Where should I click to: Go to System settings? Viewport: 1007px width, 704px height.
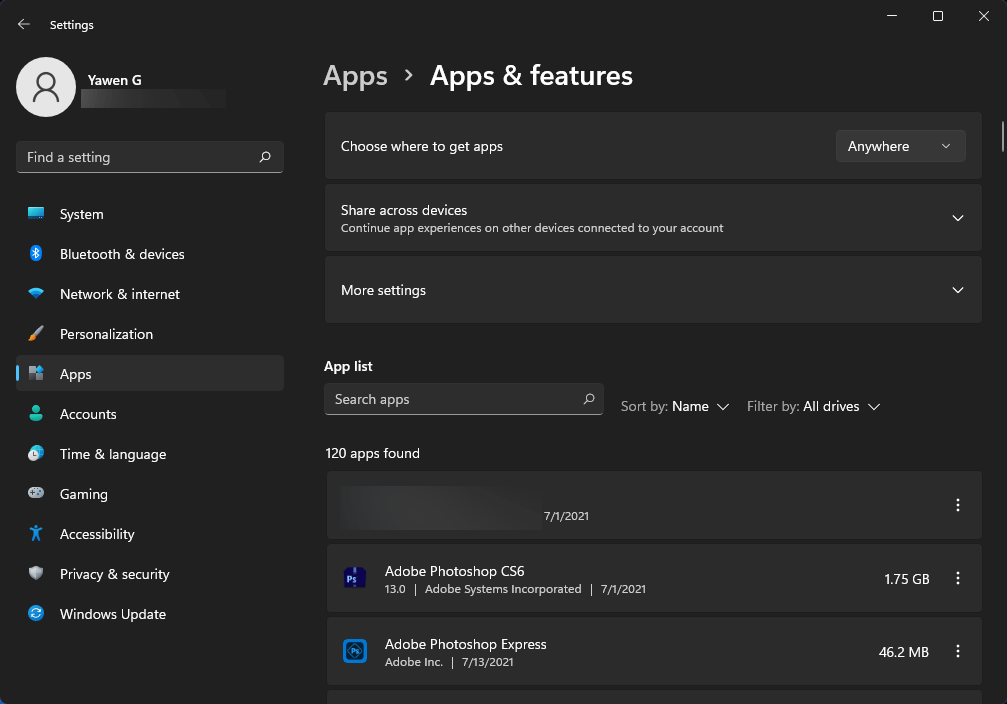(x=150, y=214)
